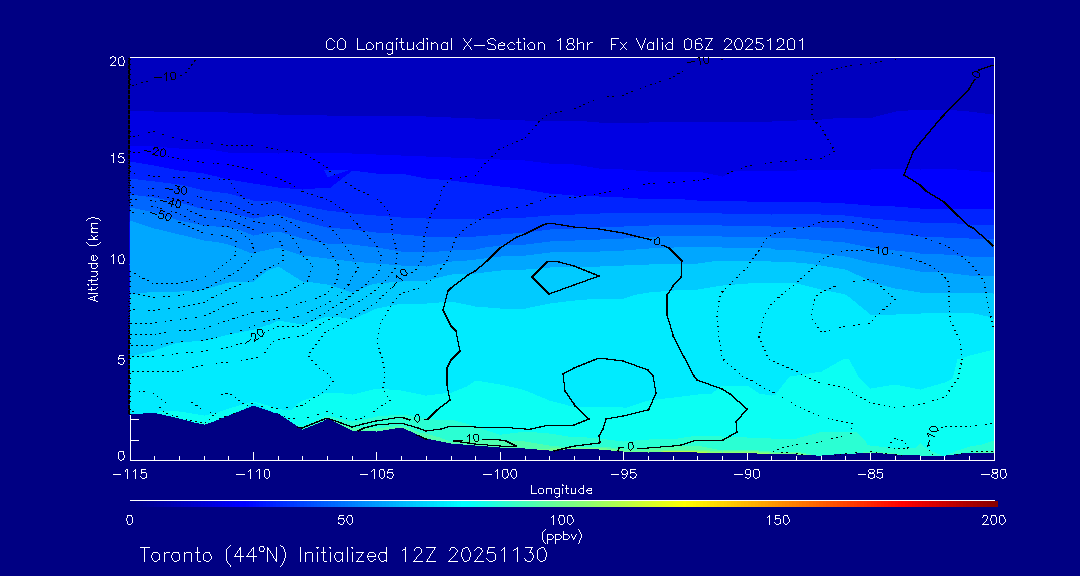Click the longitude tick label '-105'
The image size is (1080, 576).
coord(376,475)
